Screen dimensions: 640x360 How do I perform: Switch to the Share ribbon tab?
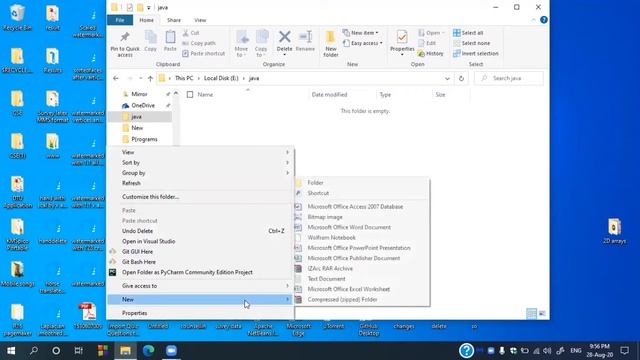point(174,20)
